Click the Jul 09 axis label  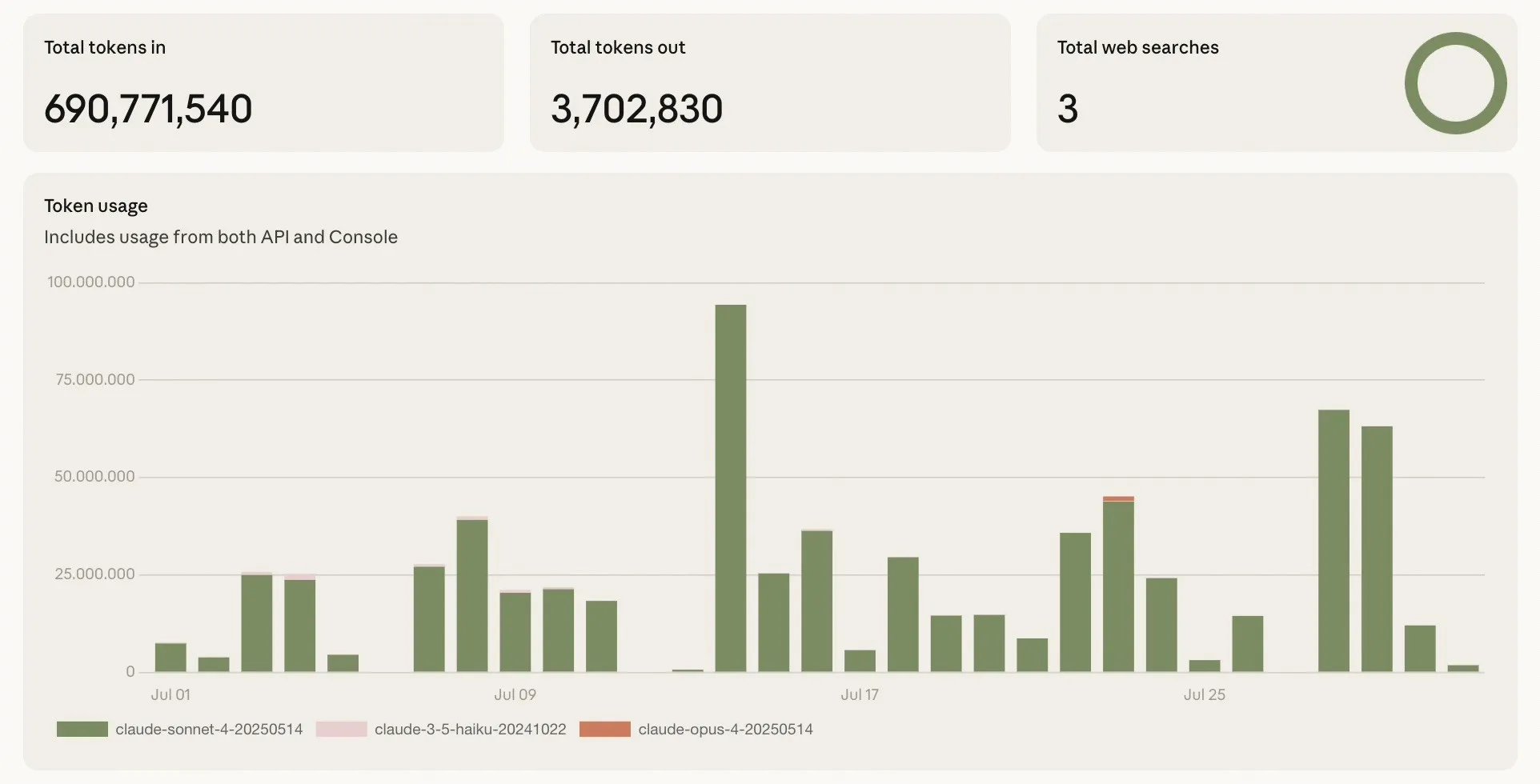point(515,694)
